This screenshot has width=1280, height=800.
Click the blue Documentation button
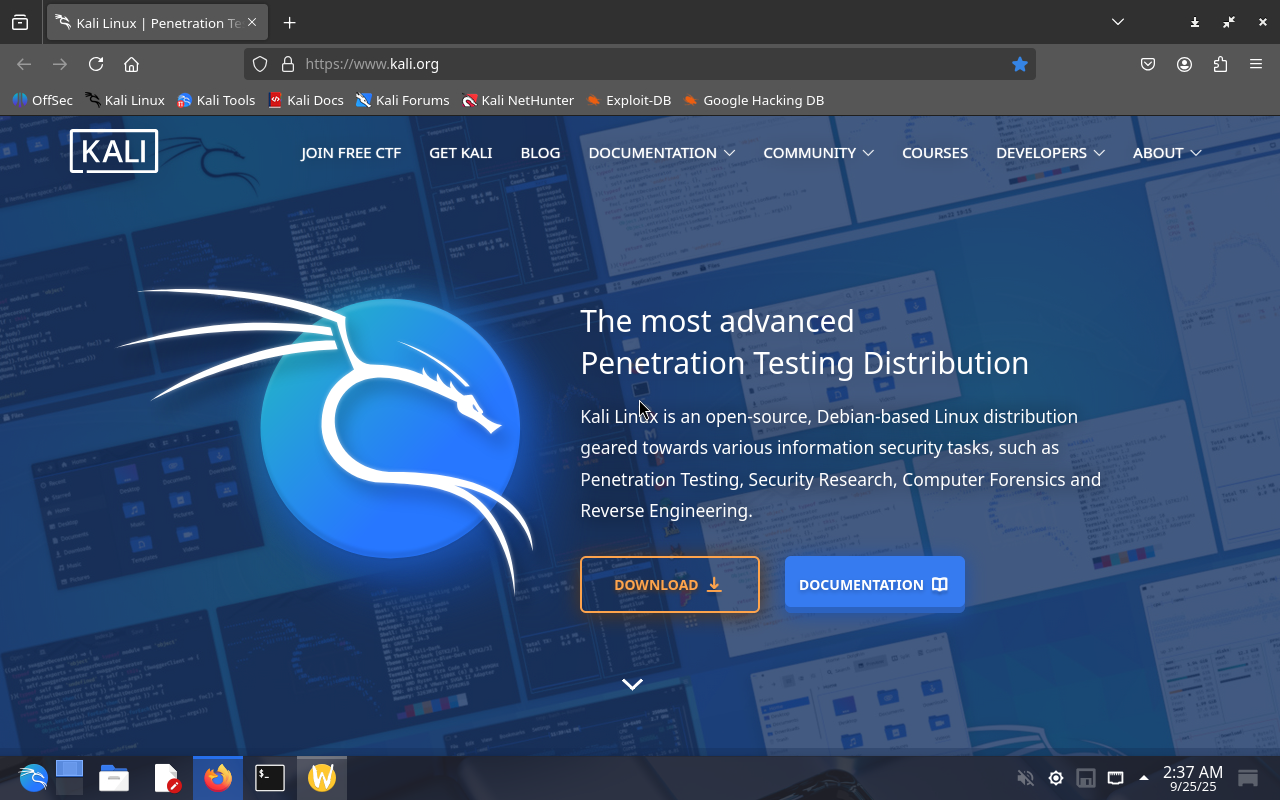tap(874, 584)
